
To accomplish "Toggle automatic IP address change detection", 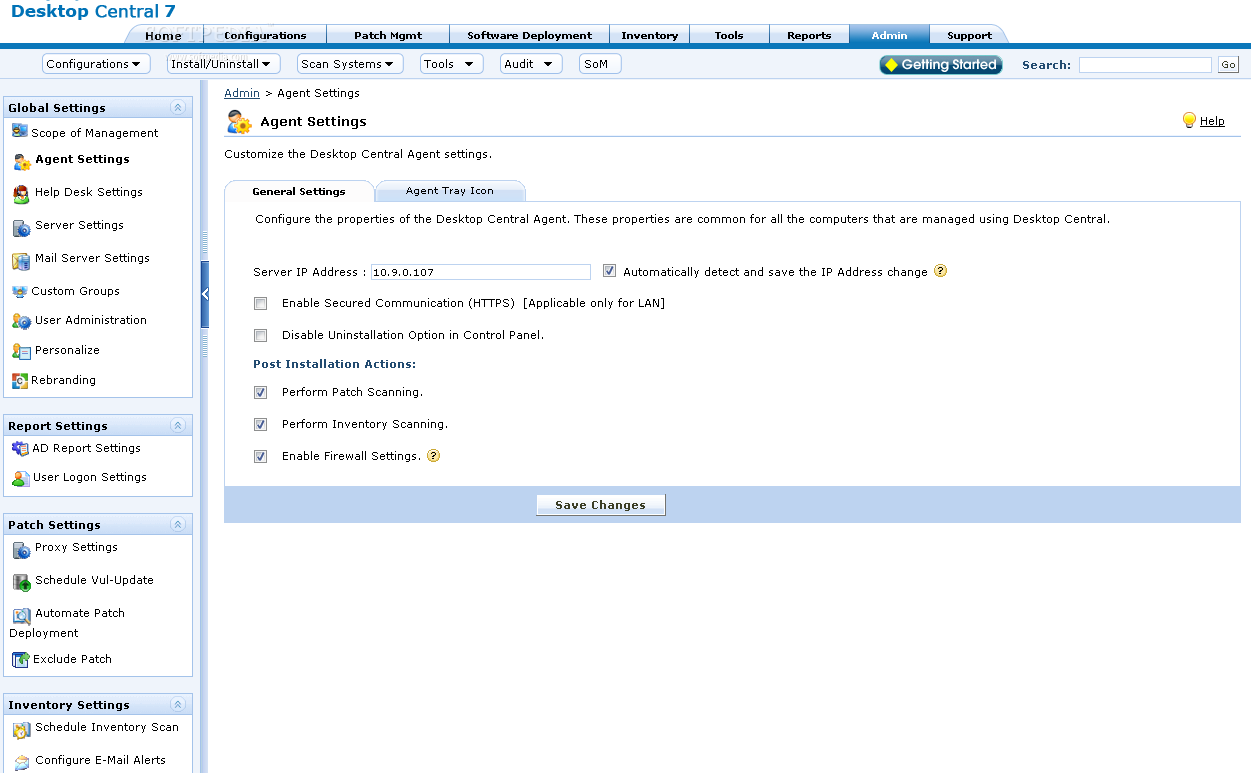I will click(610, 271).
